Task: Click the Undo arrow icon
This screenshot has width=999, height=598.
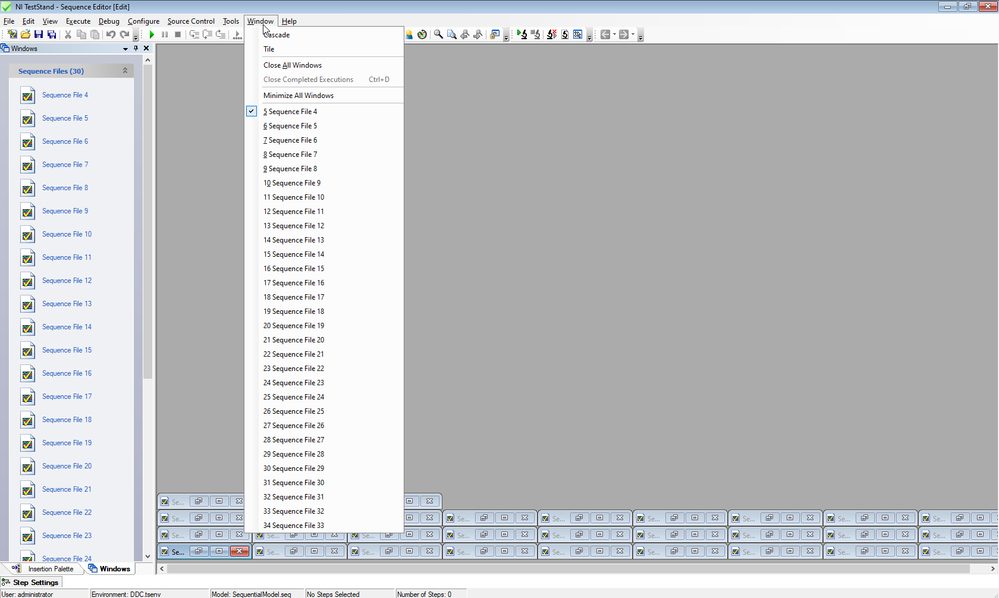Action: click(x=111, y=34)
